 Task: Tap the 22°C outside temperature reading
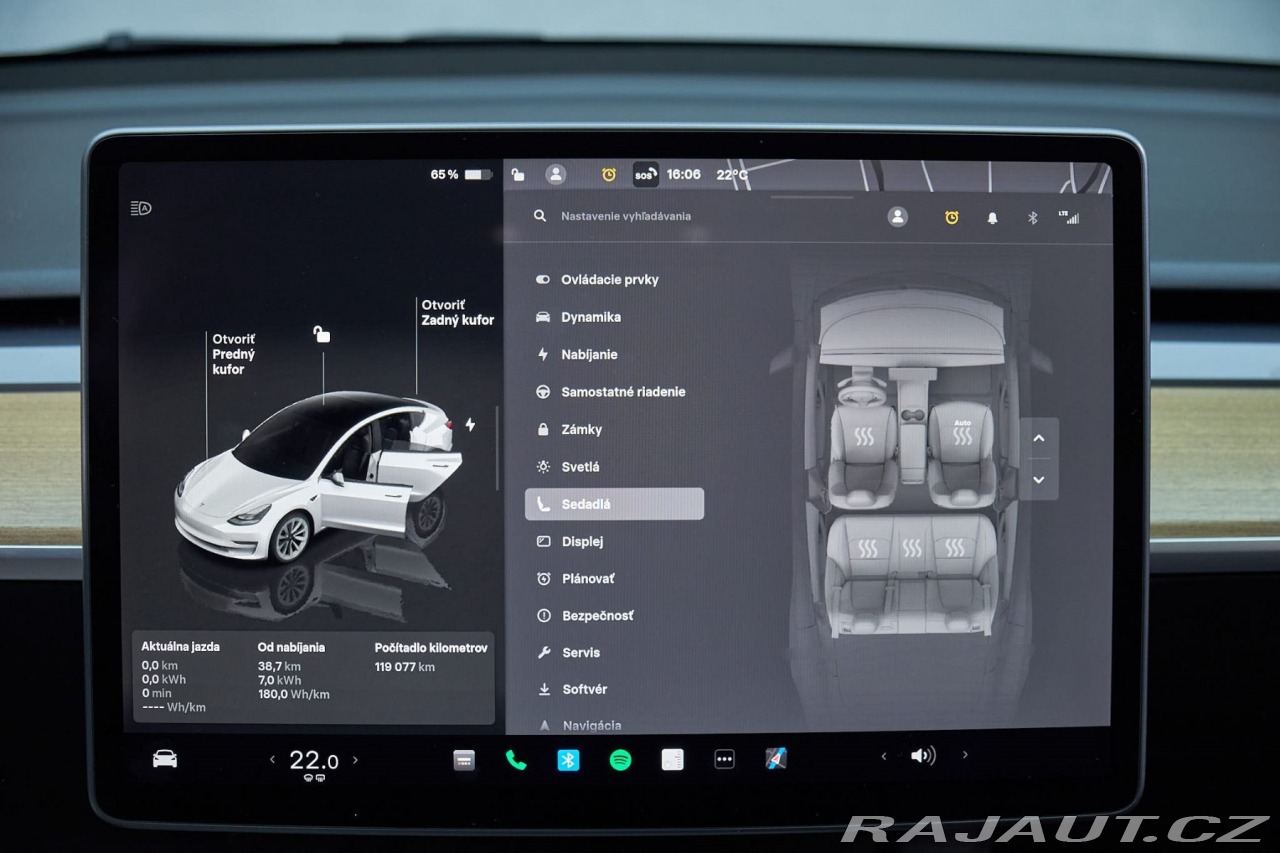tap(732, 175)
